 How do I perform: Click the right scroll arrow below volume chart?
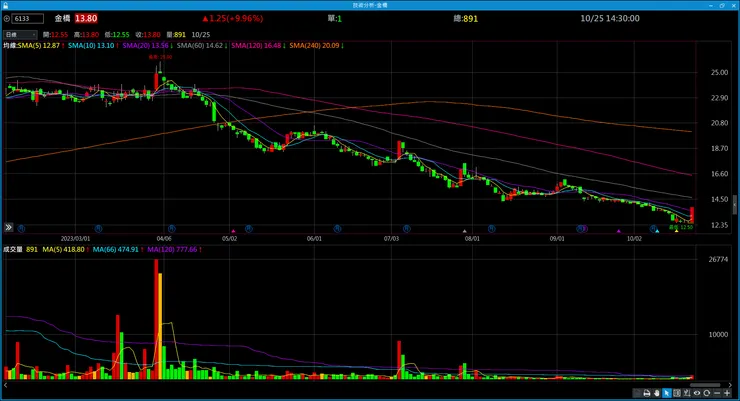pos(731,385)
